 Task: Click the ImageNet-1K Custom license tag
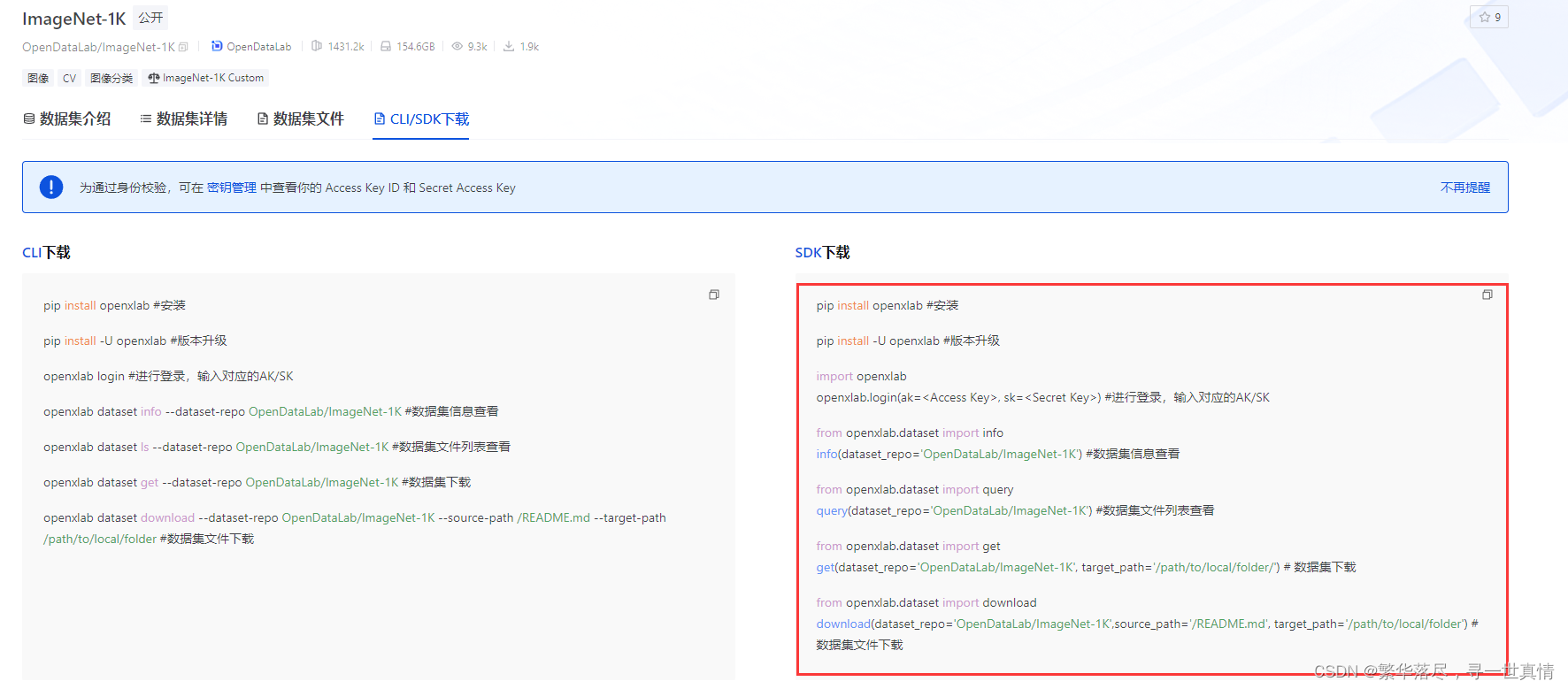(205, 78)
